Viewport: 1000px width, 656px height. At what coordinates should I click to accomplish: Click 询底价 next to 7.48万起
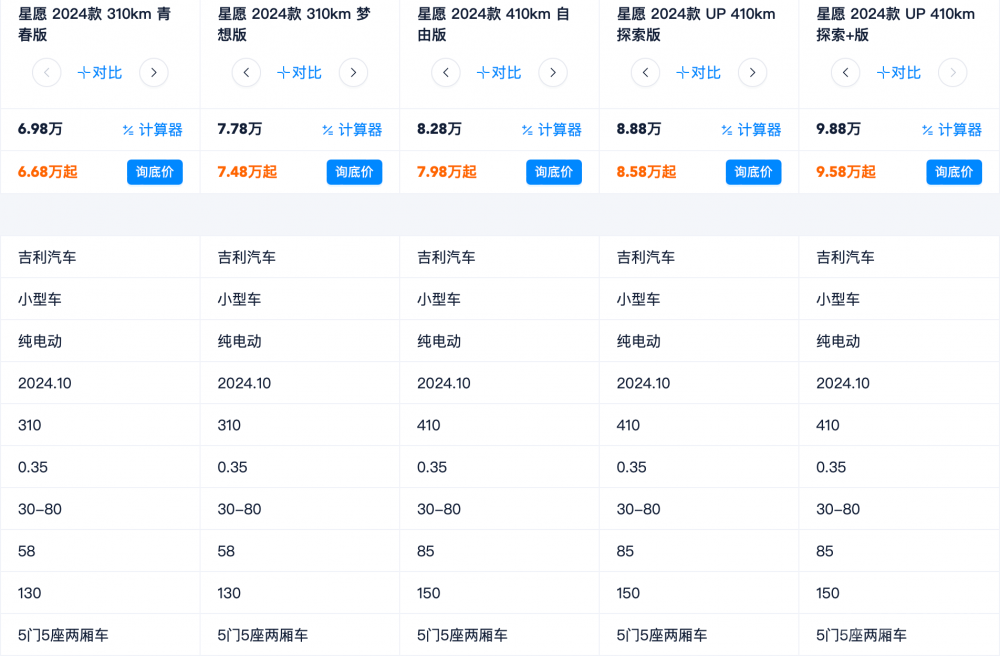pos(355,172)
